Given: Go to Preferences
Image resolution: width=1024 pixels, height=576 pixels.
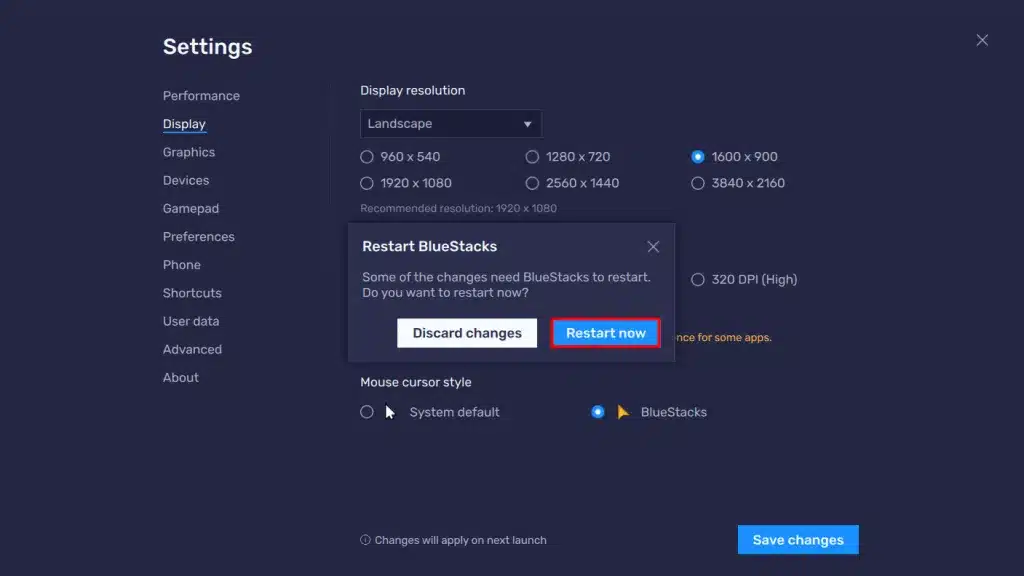Looking at the screenshot, I should (x=199, y=236).
